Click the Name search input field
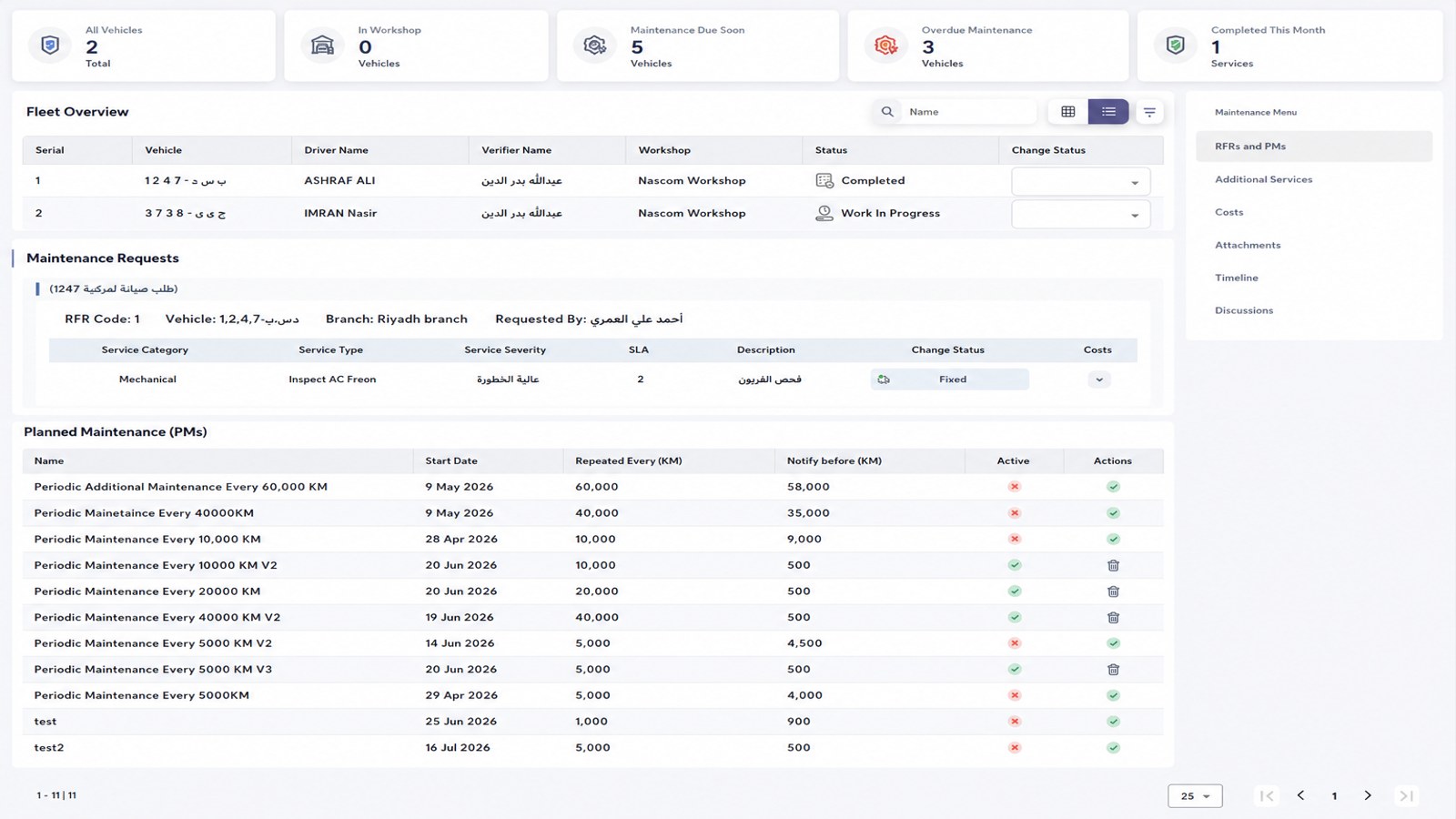1456x819 pixels. pyautogui.click(x=969, y=112)
